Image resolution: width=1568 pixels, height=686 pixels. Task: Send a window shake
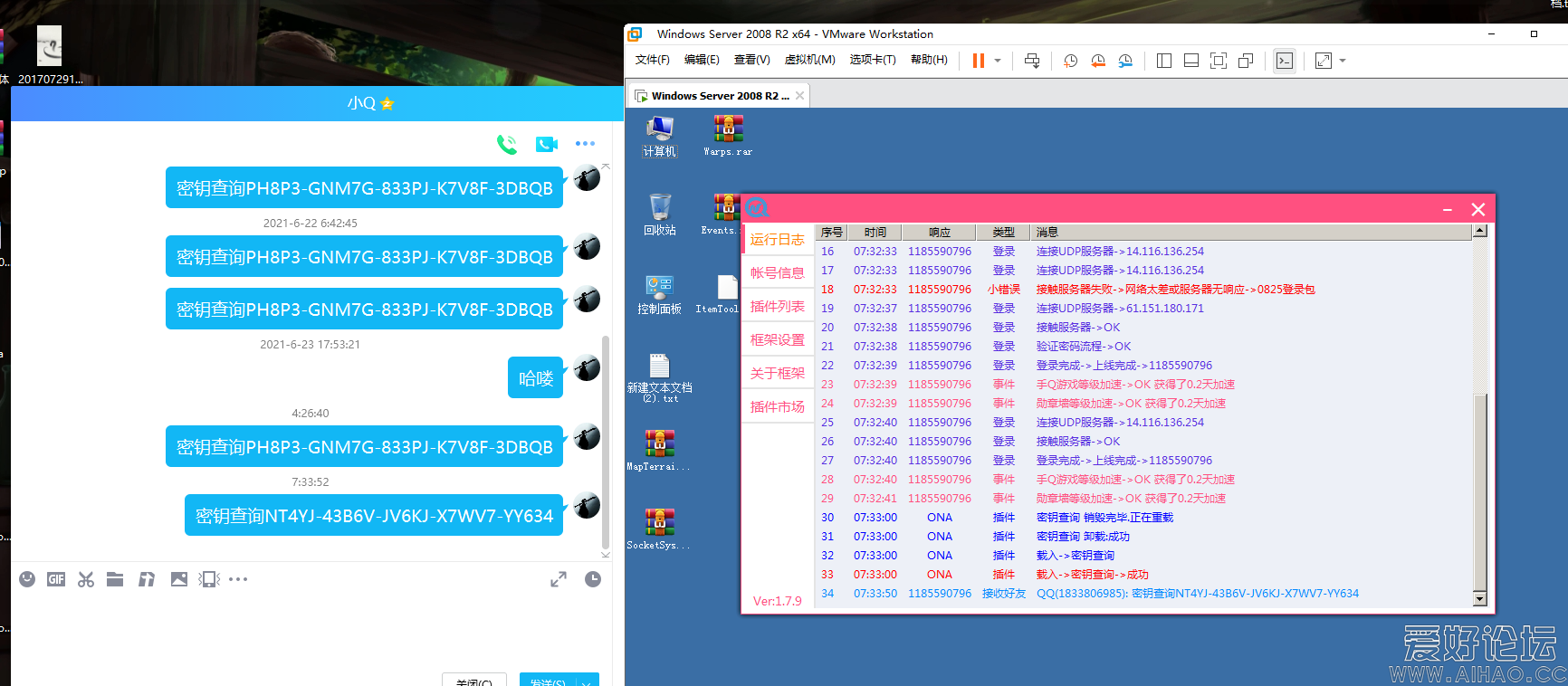pos(209,579)
